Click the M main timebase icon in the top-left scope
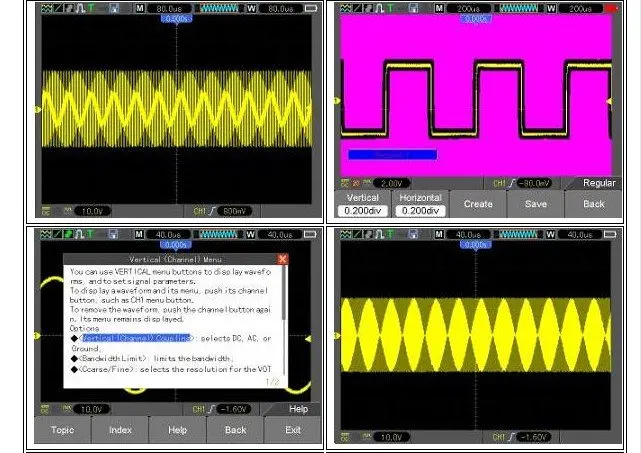641x453 pixels. click(x=140, y=8)
